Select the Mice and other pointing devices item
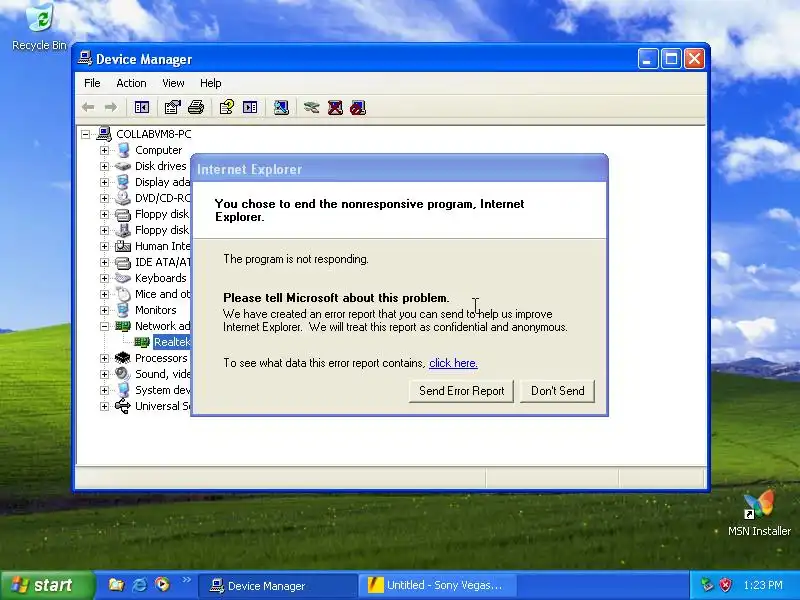The image size is (800, 600). pos(162,294)
